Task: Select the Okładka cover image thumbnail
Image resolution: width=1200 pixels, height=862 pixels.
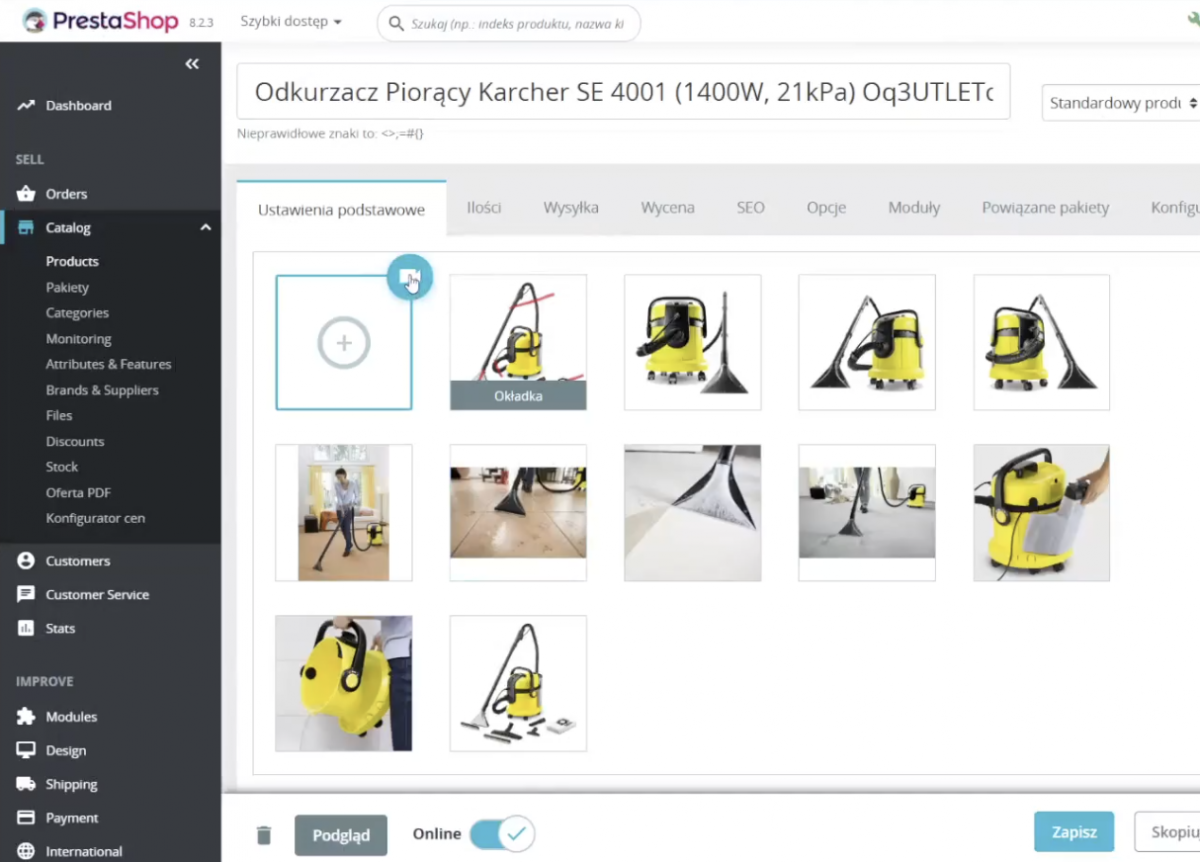Action: [x=518, y=342]
